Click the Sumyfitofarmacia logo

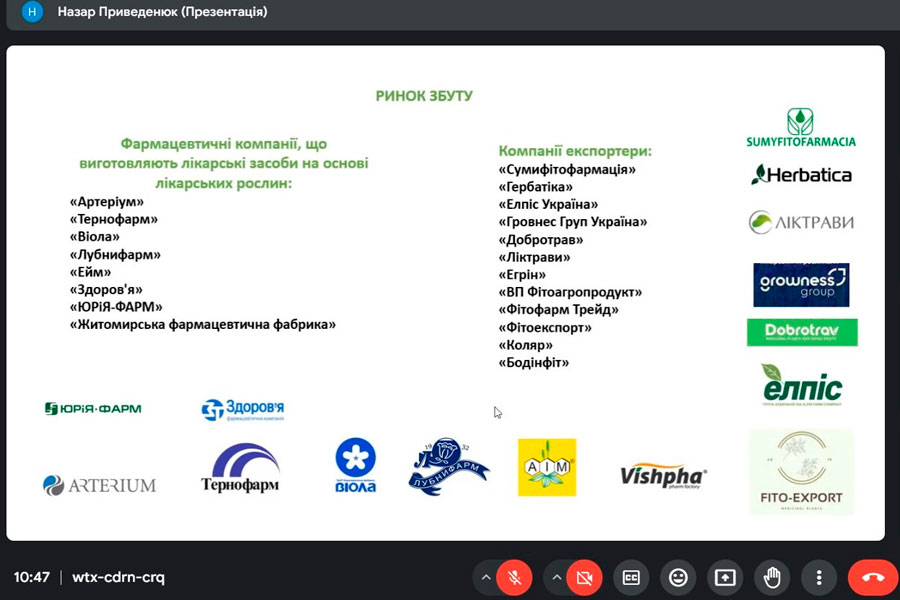[801, 127]
